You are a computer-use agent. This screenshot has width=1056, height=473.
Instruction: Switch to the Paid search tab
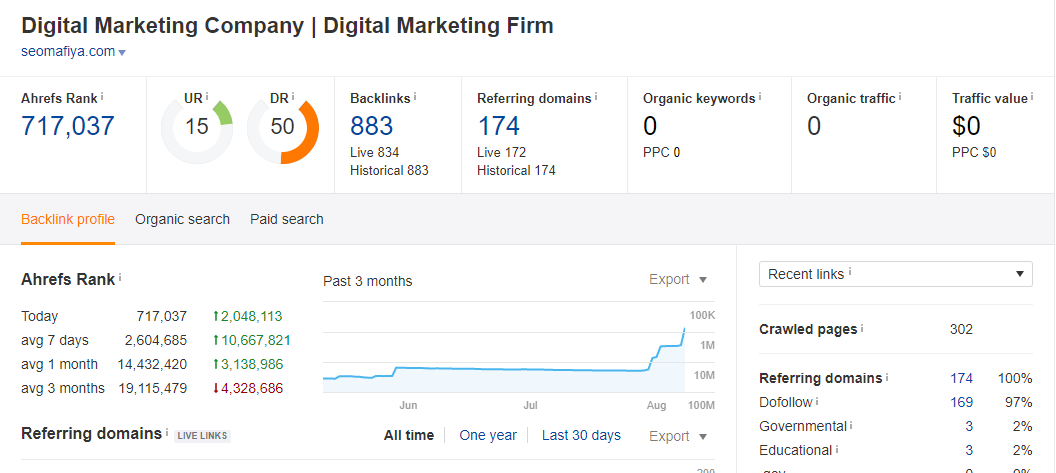287,219
